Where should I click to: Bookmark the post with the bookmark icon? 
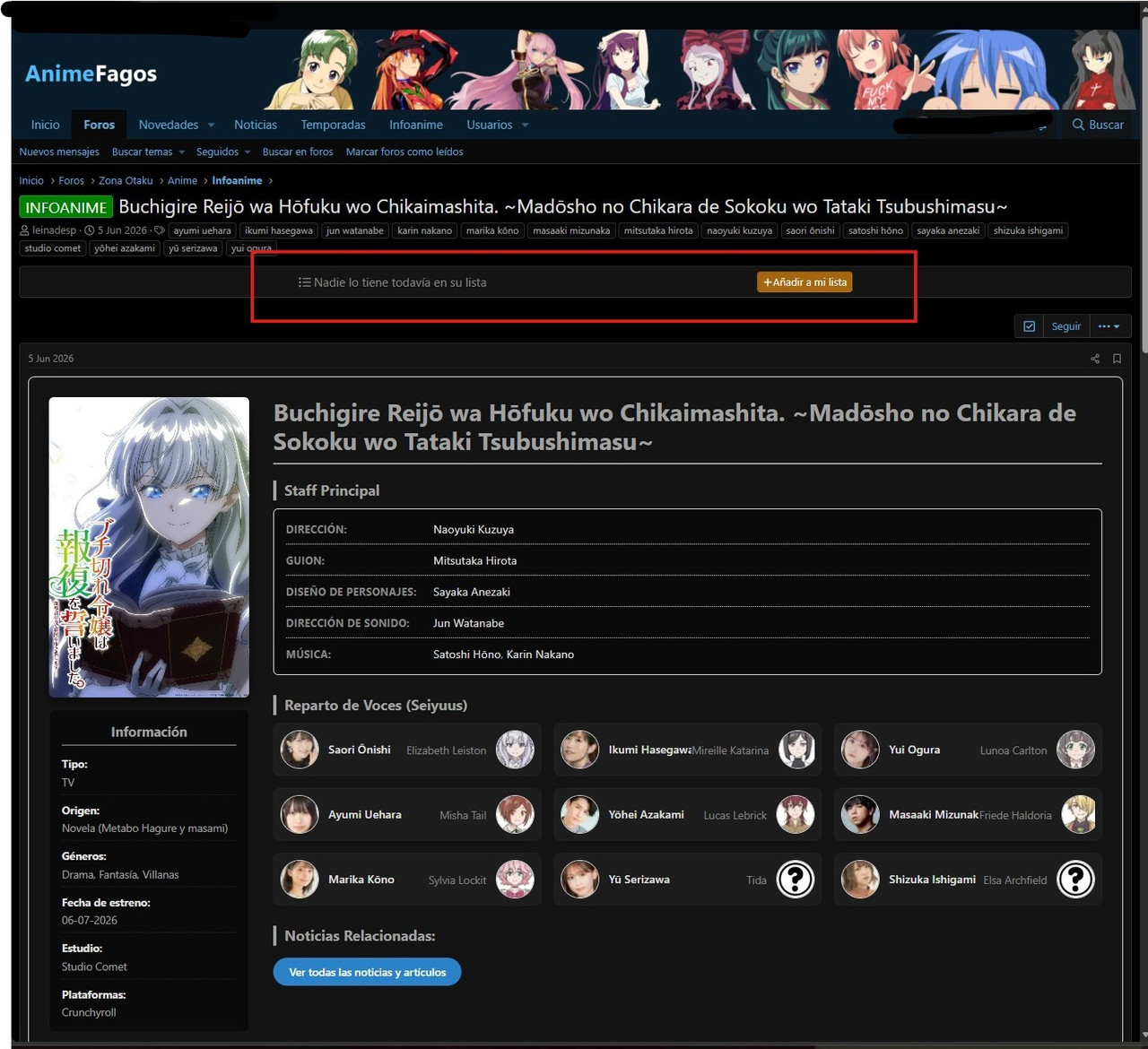pos(1117,359)
